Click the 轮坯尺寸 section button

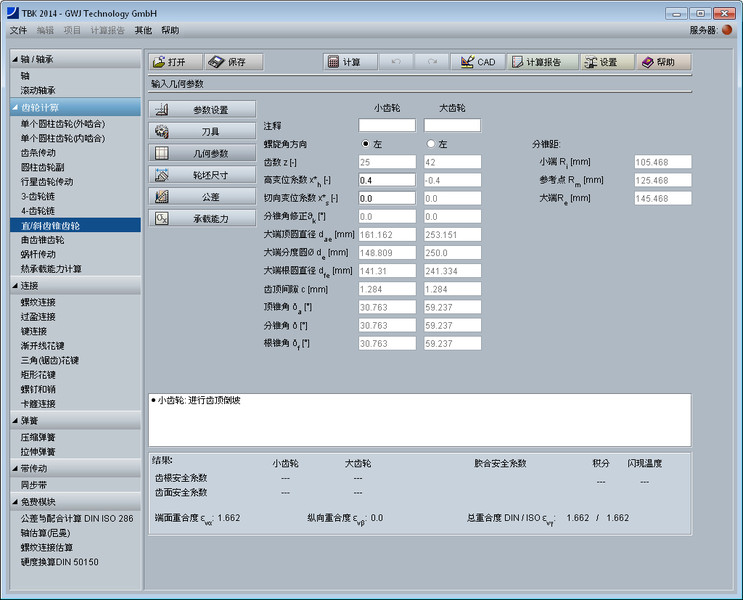(x=202, y=175)
